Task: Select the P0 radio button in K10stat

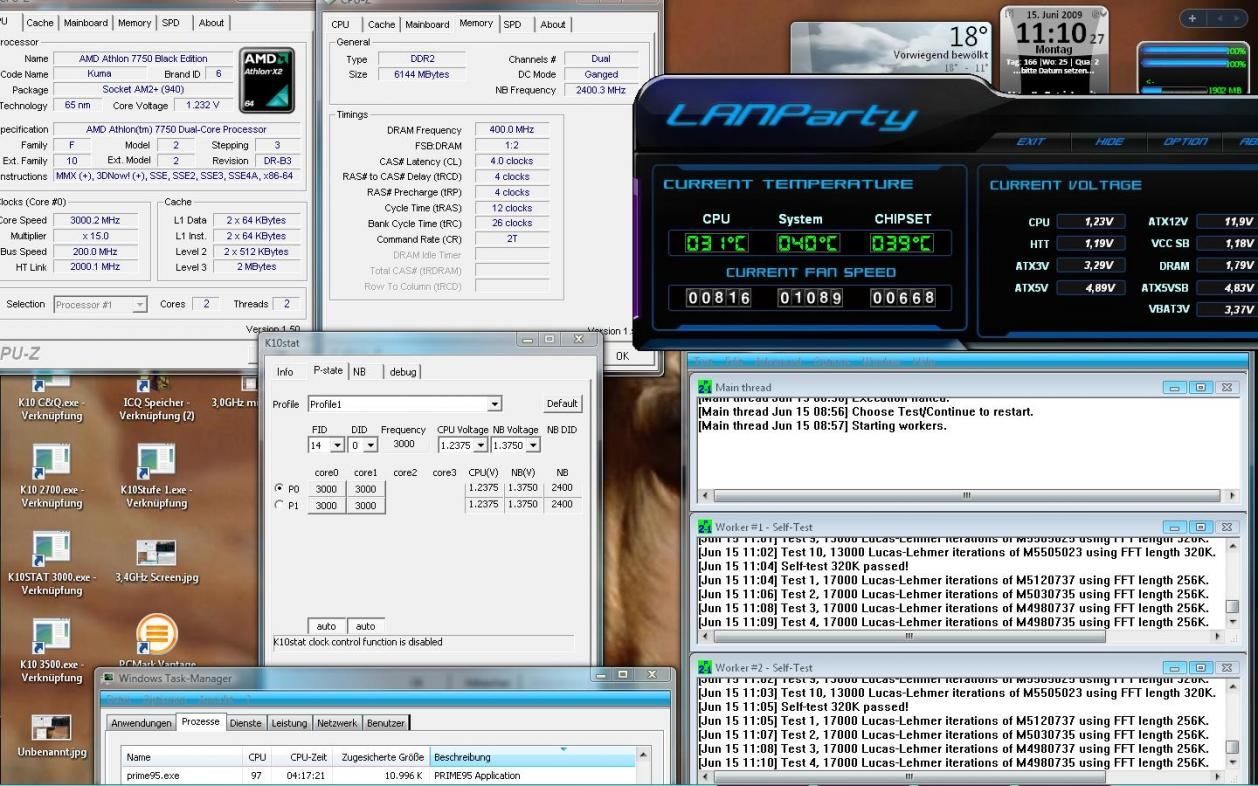Action: click(279, 489)
